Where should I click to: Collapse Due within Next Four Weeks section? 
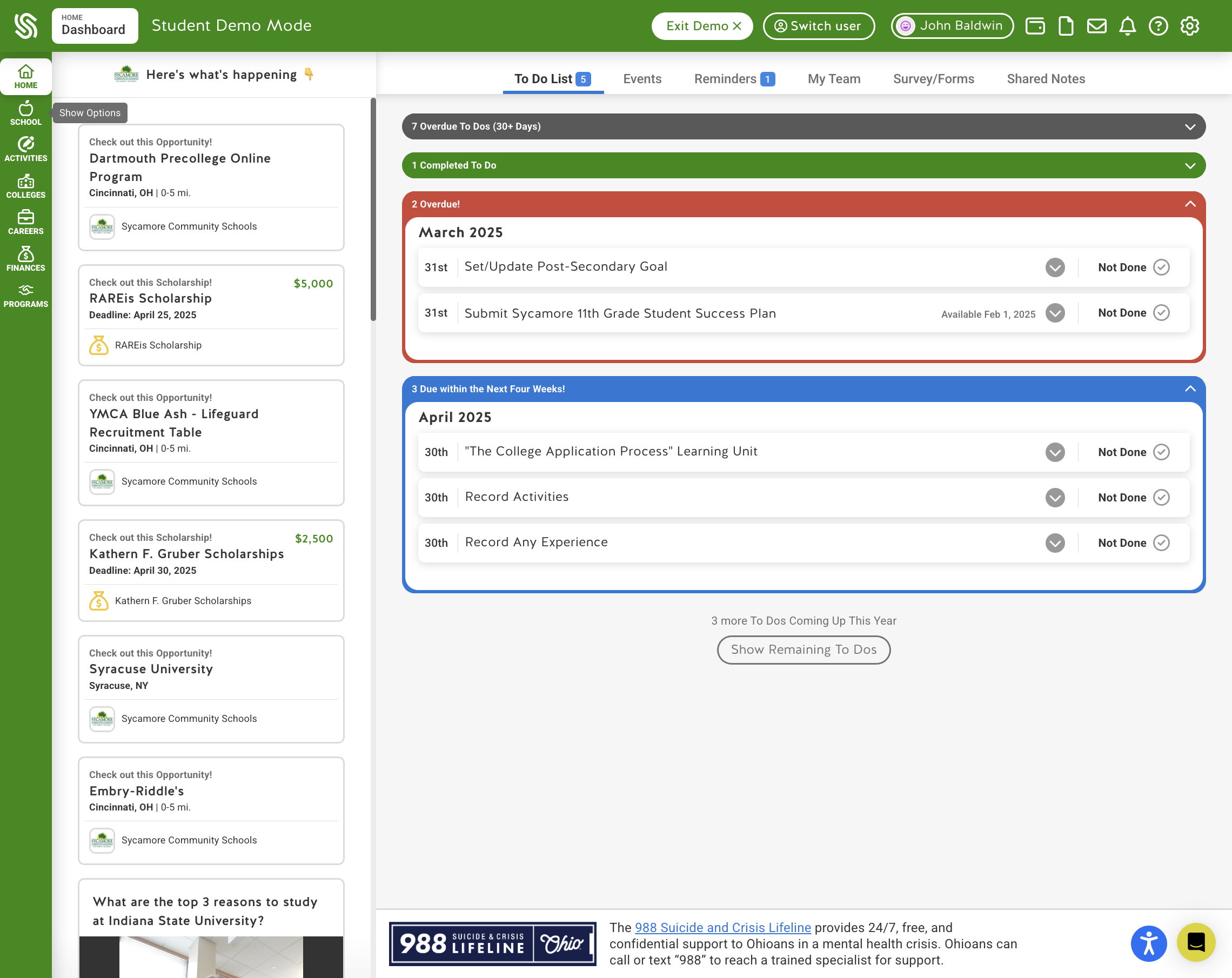click(x=804, y=388)
